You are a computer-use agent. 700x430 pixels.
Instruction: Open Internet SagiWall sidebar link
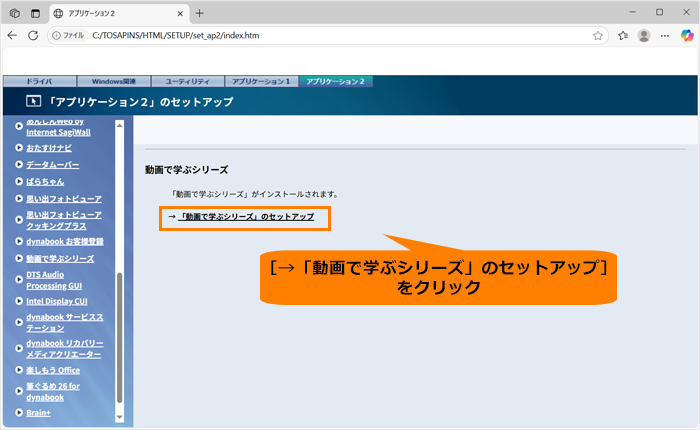tap(58, 127)
